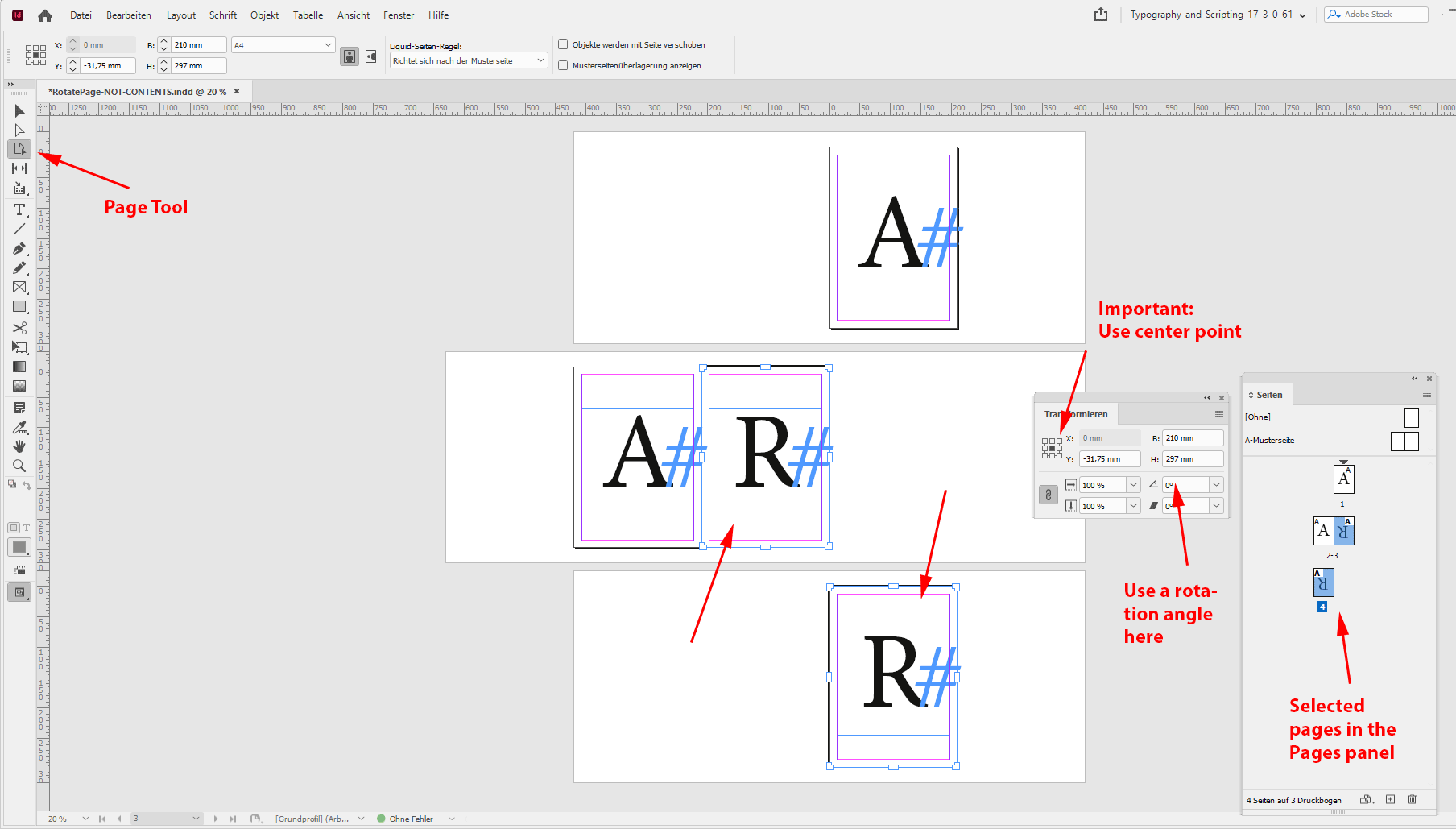Select the Hand tool
This screenshot has width=1456, height=829.
[x=19, y=446]
